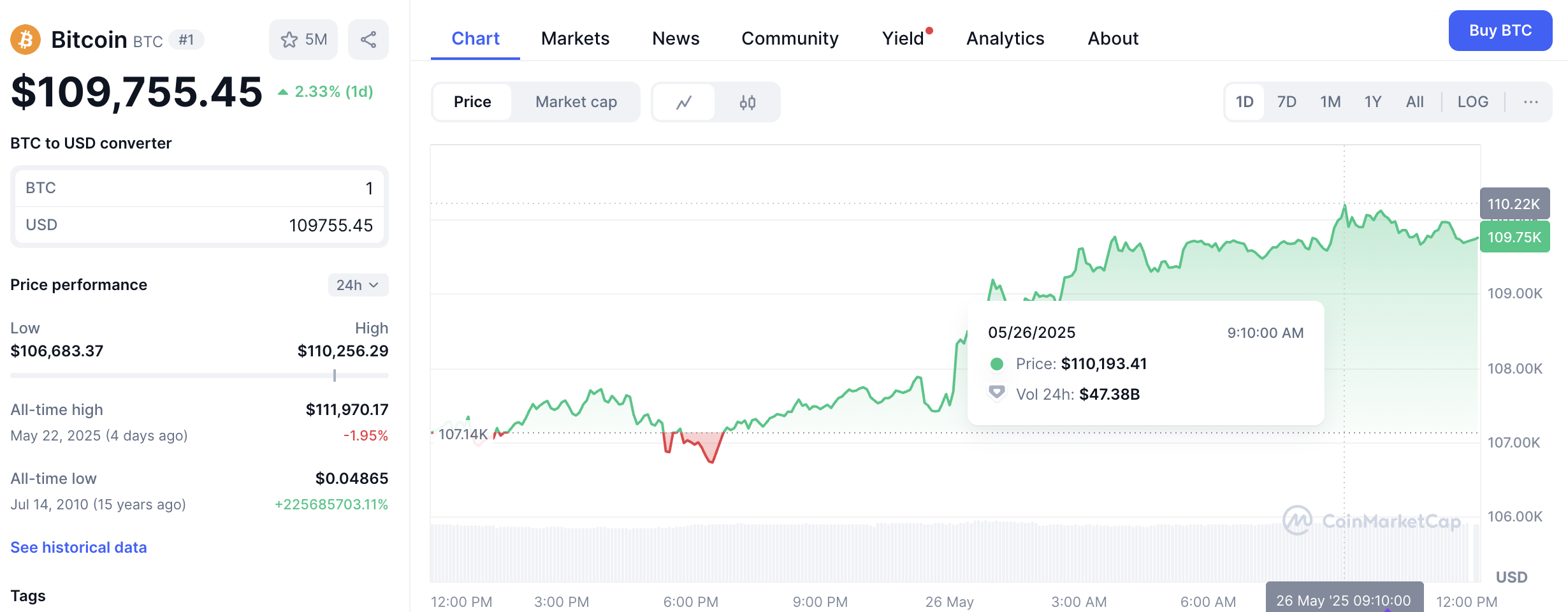1568x612 pixels.
Task: Click the USD amount input field
Action: (200, 225)
